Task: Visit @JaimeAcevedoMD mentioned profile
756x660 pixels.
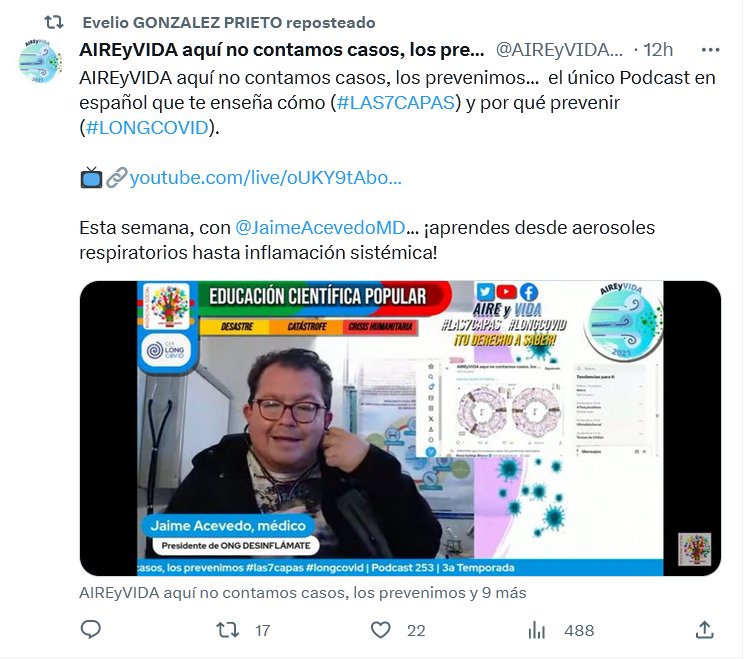Action: (320, 228)
